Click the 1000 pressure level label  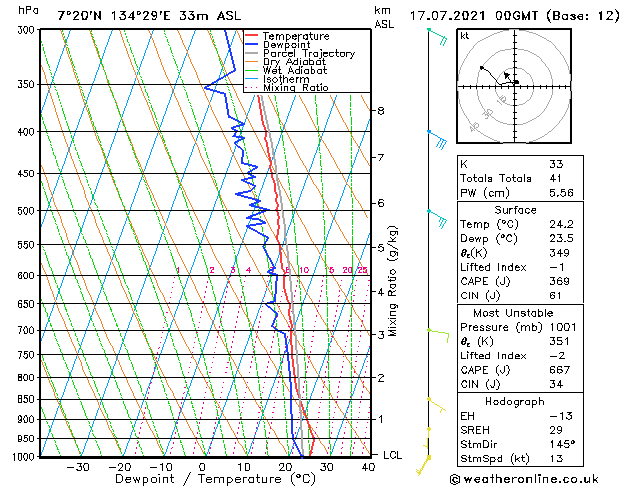26,457
